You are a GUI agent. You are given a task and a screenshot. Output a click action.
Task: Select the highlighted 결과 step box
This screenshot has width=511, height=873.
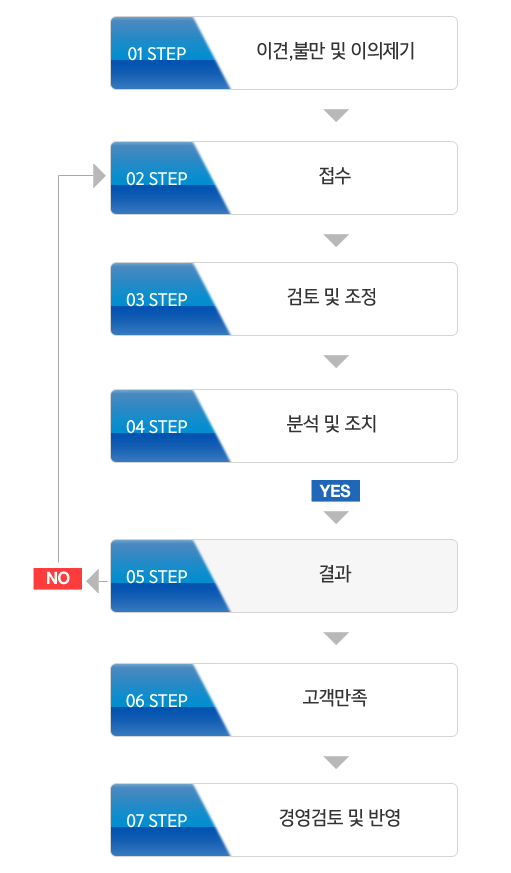pyautogui.click(x=284, y=576)
